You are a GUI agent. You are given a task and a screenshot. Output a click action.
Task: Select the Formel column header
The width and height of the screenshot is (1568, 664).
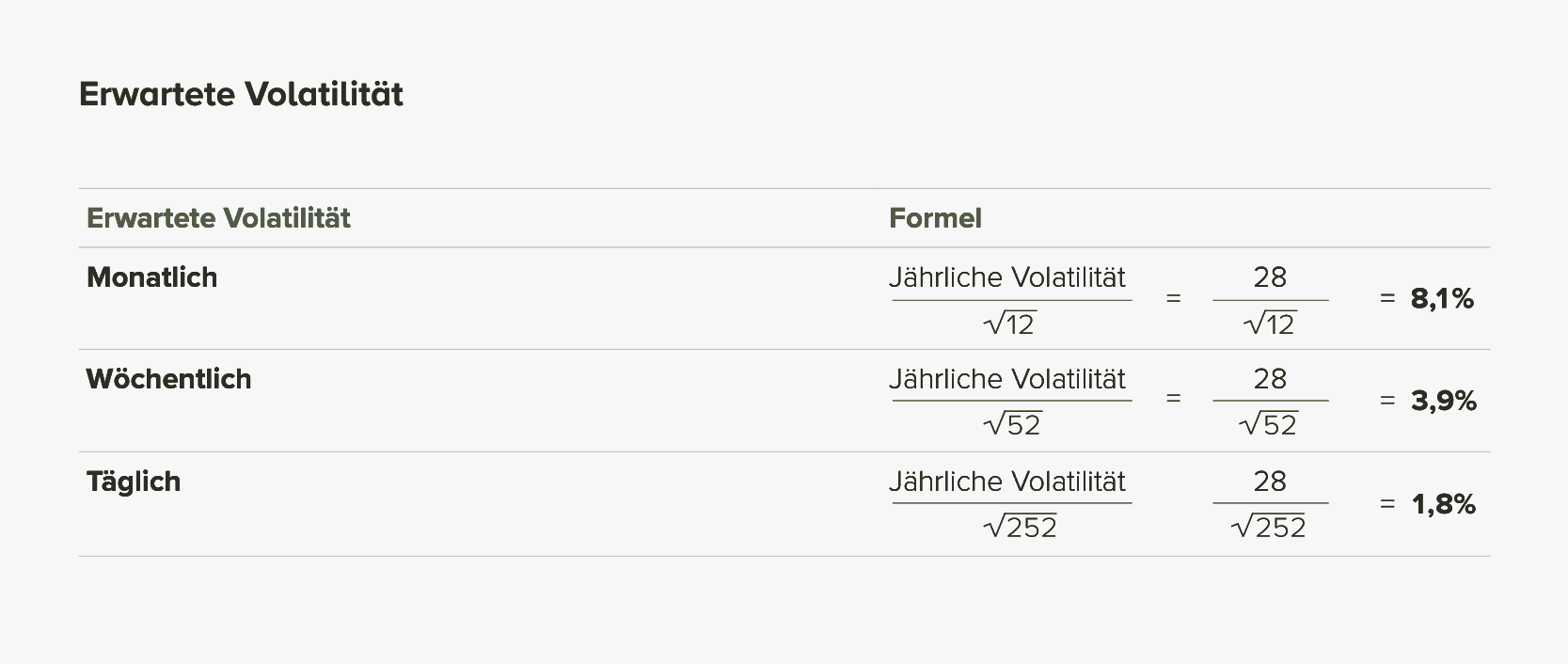(935, 218)
